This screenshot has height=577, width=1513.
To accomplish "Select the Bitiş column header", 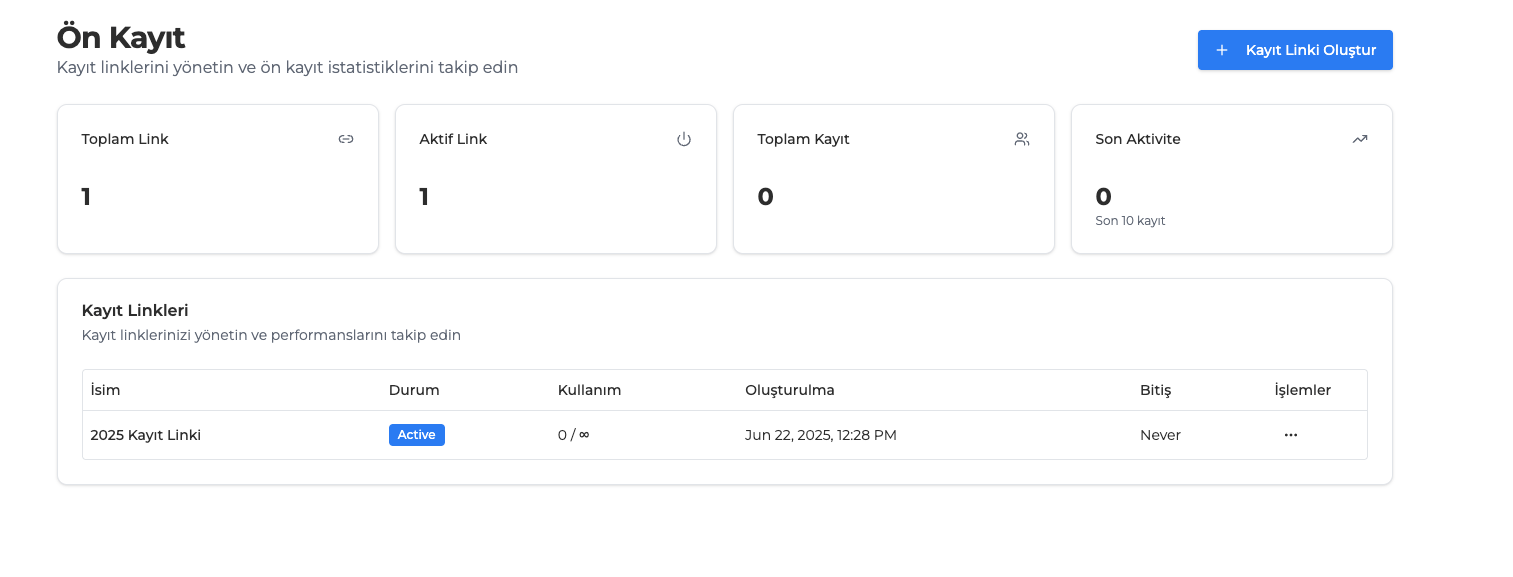I will click(x=1155, y=390).
